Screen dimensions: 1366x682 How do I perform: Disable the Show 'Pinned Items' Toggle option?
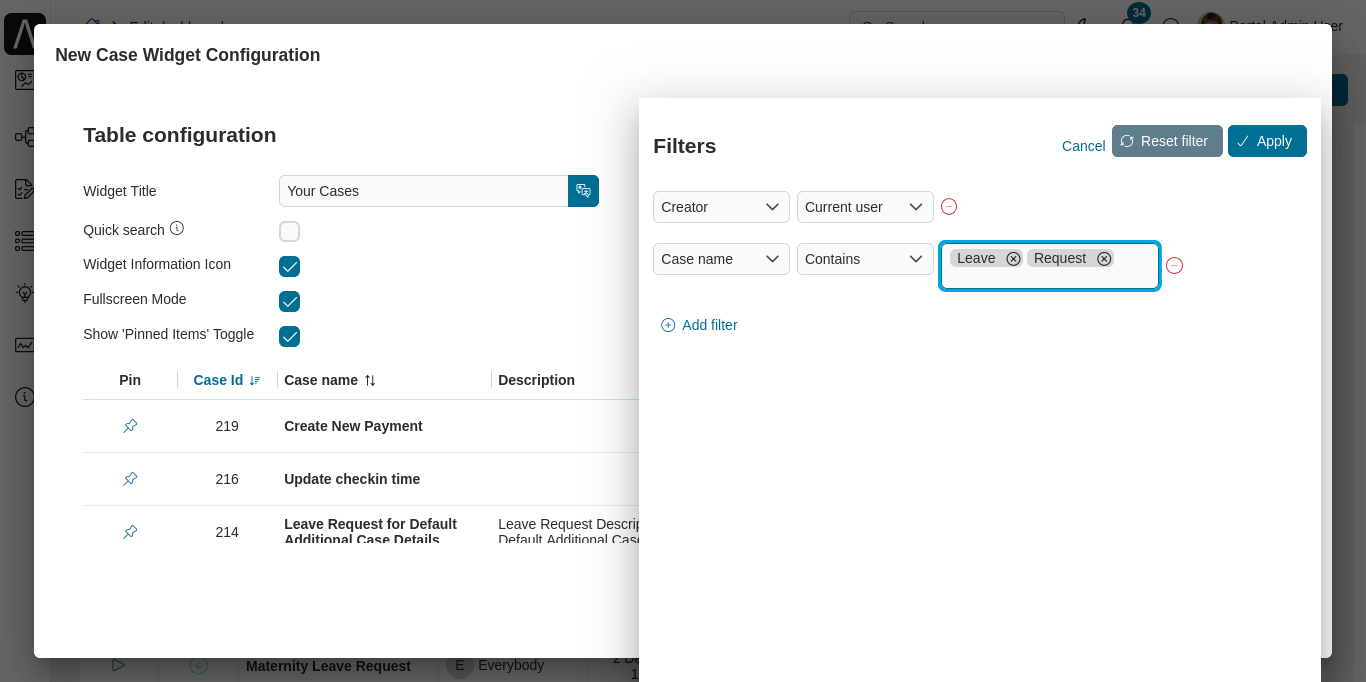289,336
